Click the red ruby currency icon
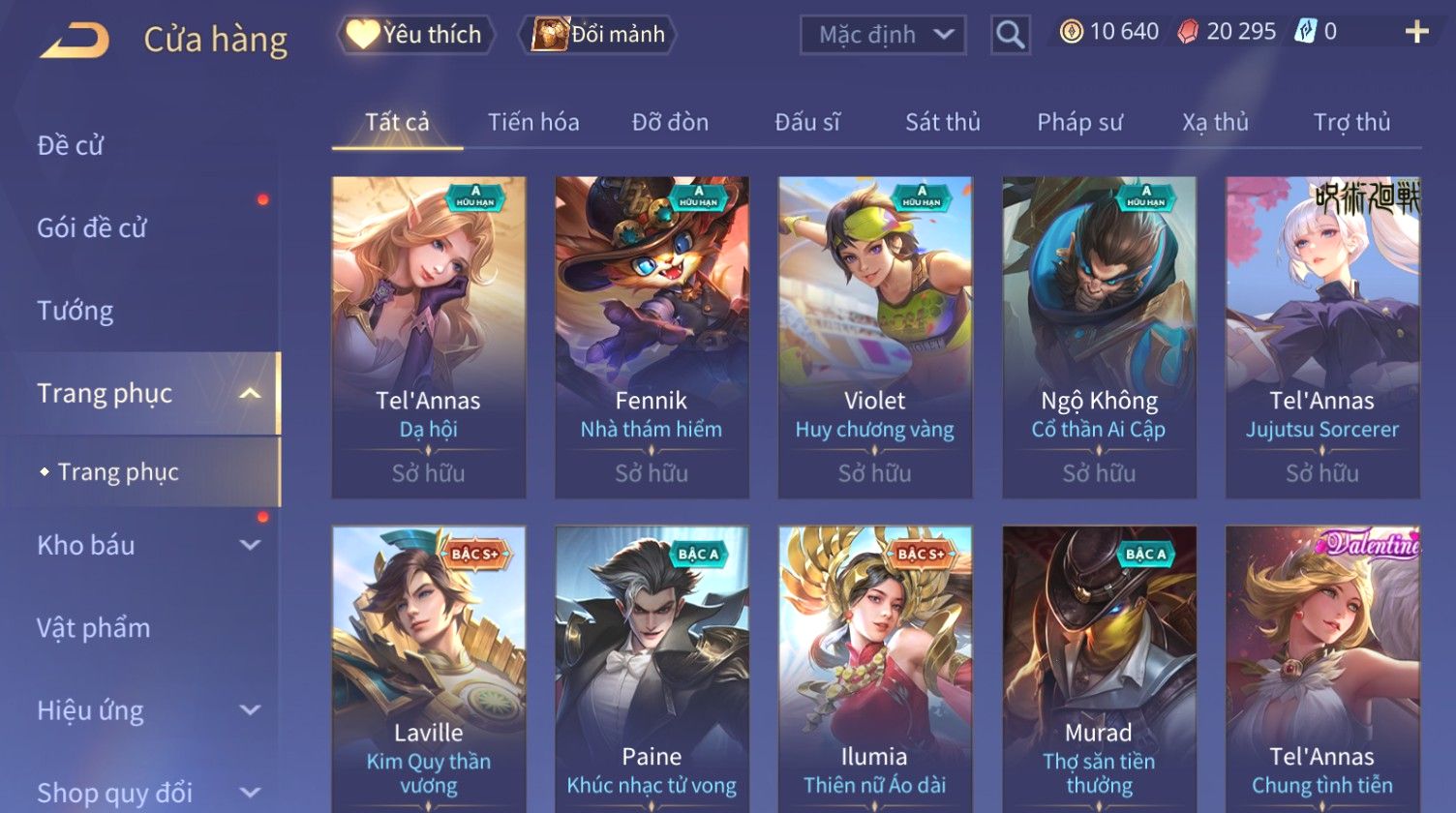 point(1187,32)
